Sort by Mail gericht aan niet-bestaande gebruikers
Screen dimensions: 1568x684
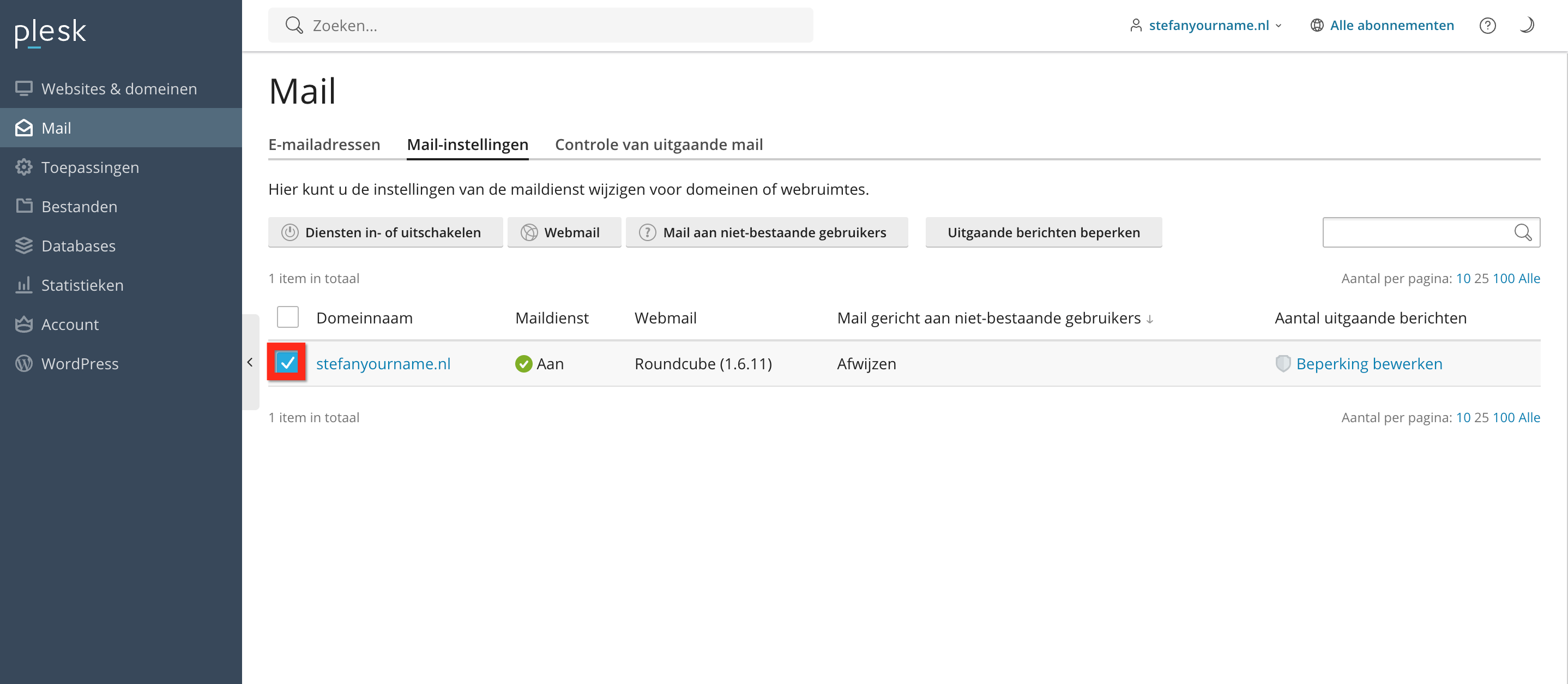pyautogui.click(x=988, y=318)
